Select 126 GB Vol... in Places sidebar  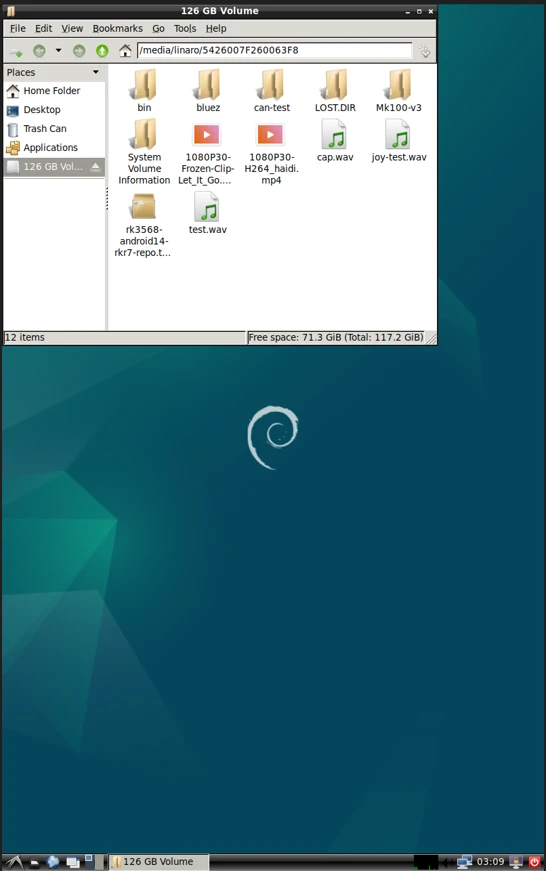tap(54, 167)
